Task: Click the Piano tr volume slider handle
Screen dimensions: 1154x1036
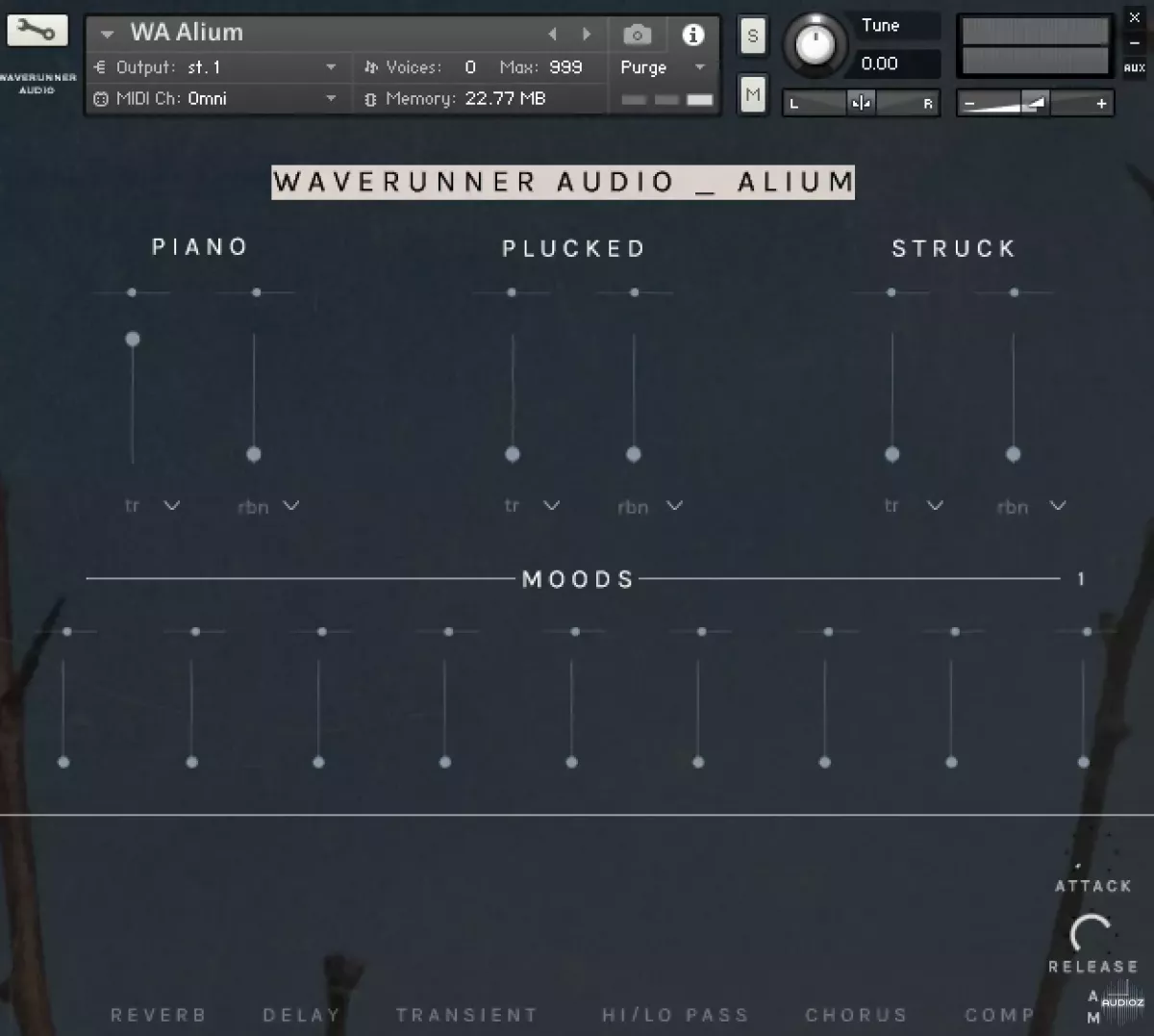Action: point(133,339)
